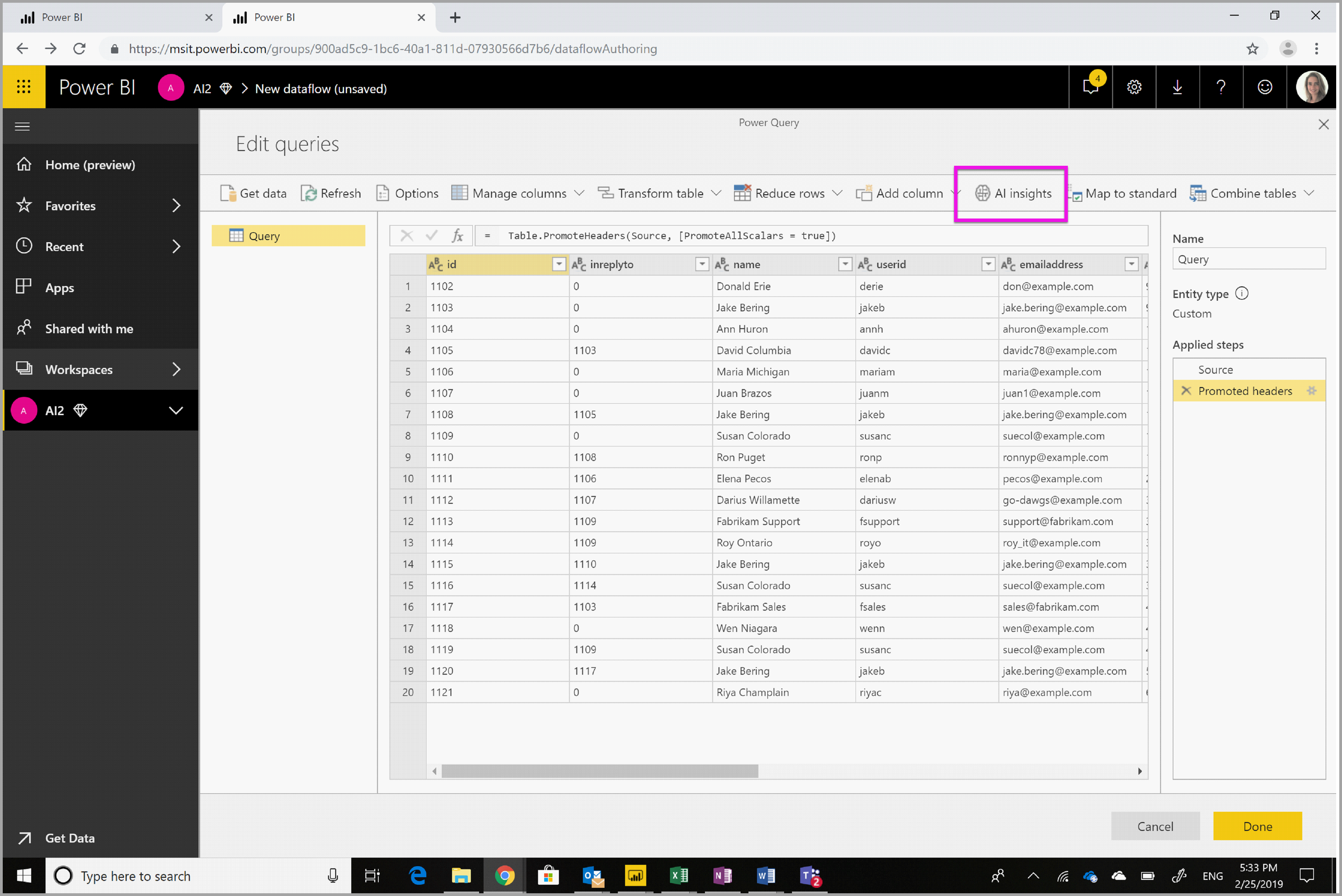
Task: Click the id column type icon
Action: click(x=436, y=264)
